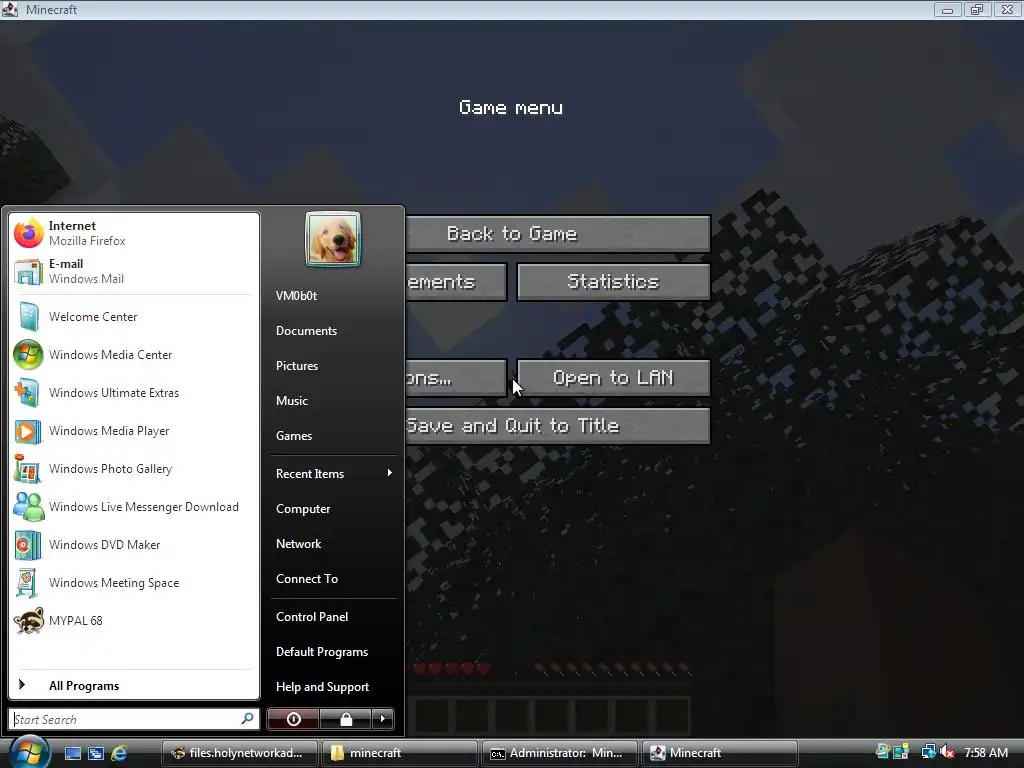Open Games explorer
Screen dimensions: 1024x768
[x=332, y=436]
